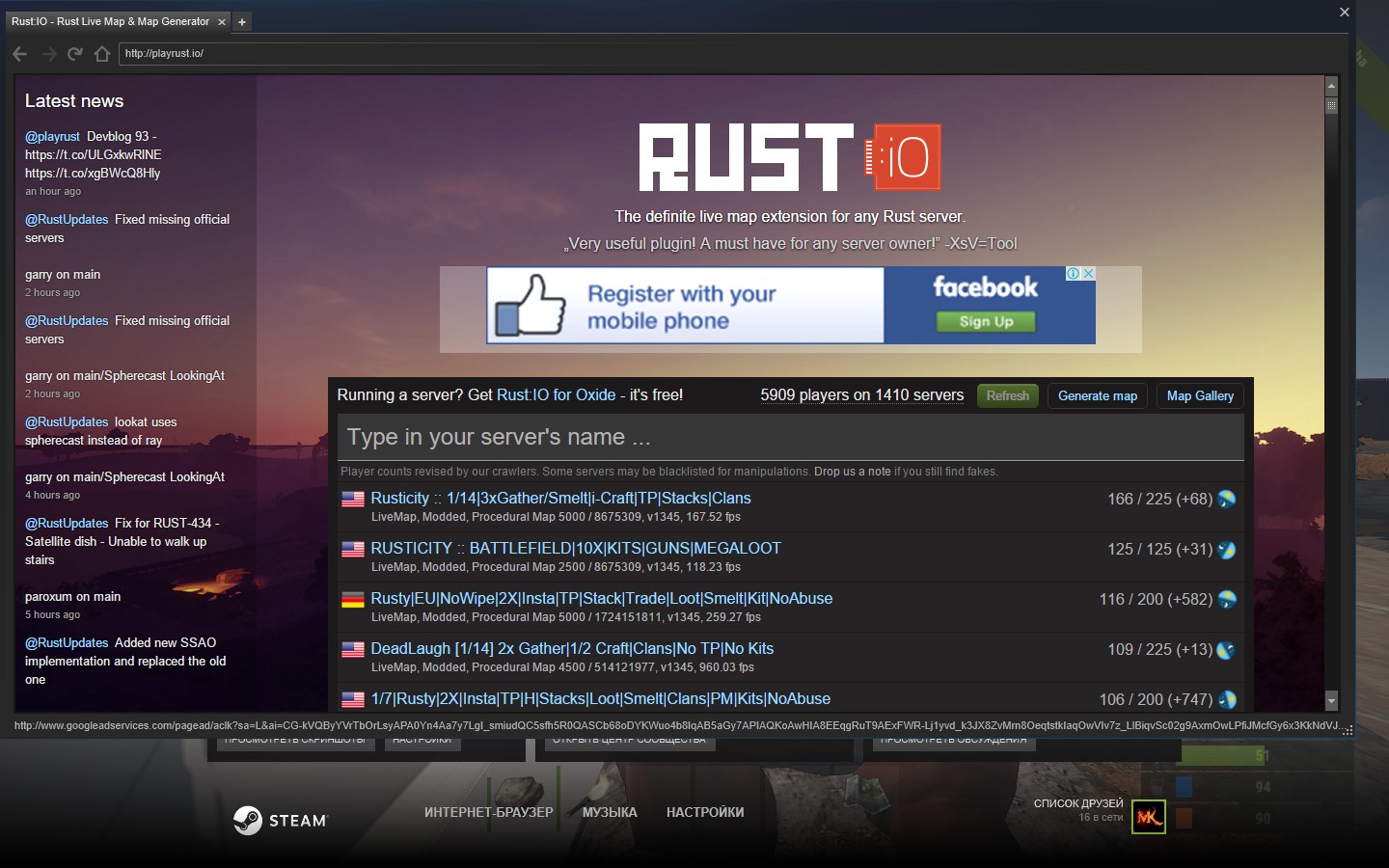Go back in the Steam browser

coord(20,53)
